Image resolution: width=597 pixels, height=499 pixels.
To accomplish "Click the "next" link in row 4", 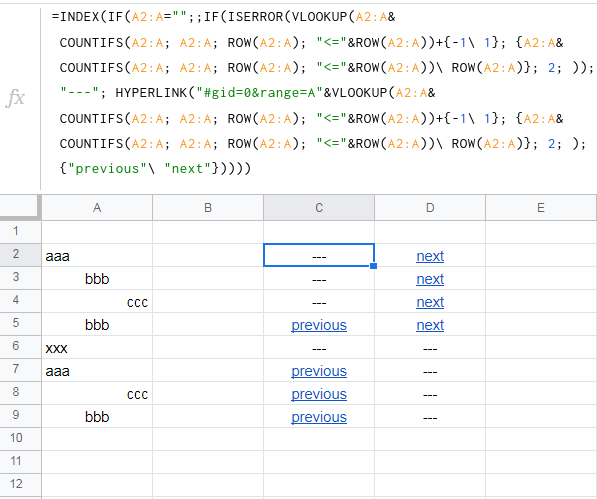I will (x=430, y=302).
